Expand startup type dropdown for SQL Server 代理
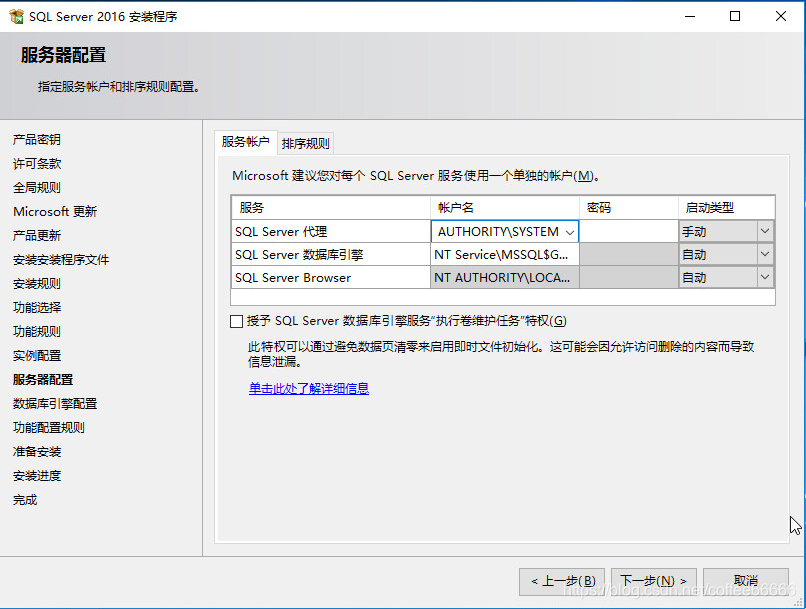Image resolution: width=806 pixels, height=609 pixels. [x=765, y=231]
